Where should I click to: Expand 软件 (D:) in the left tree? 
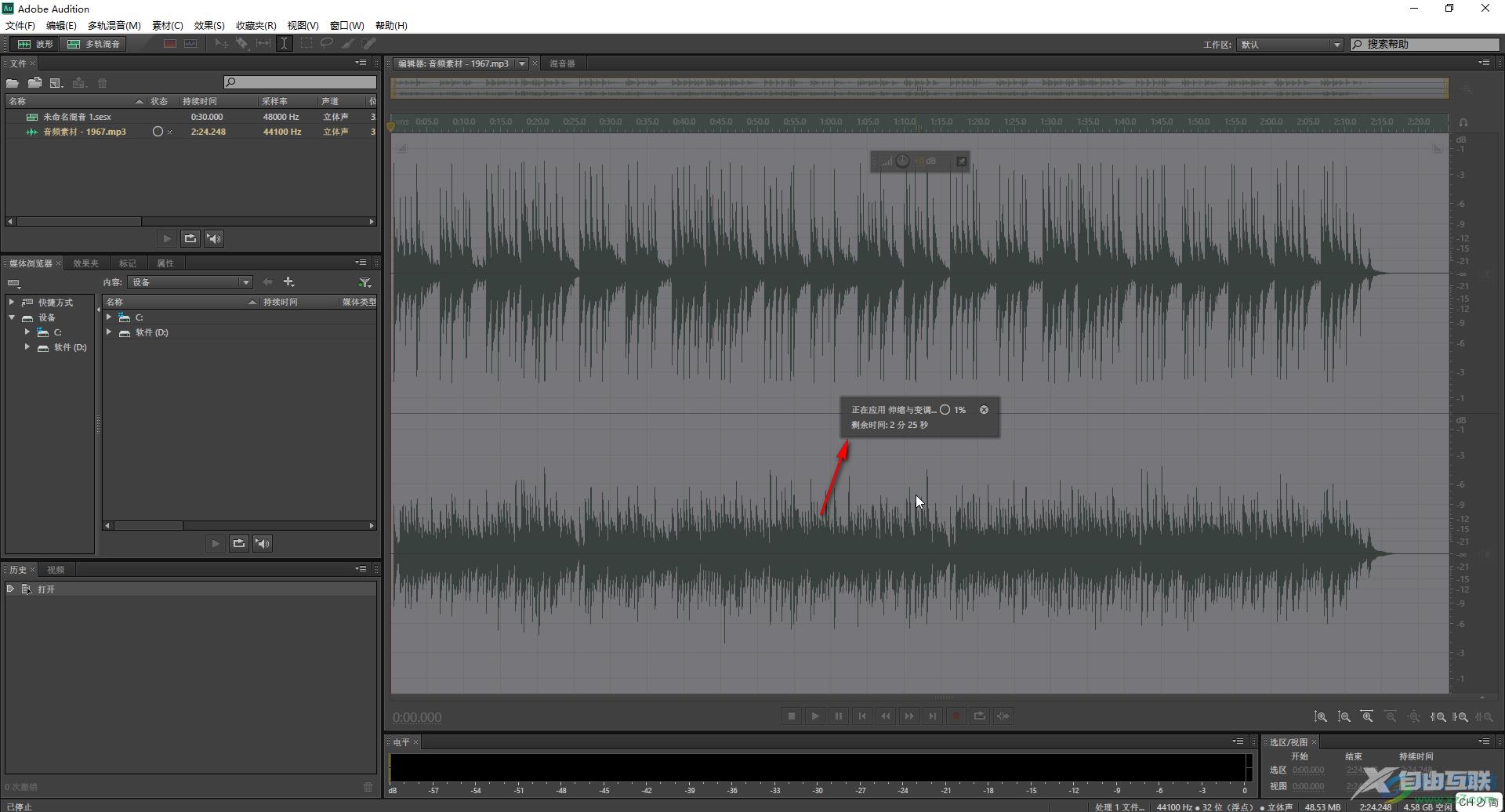pyautogui.click(x=27, y=347)
